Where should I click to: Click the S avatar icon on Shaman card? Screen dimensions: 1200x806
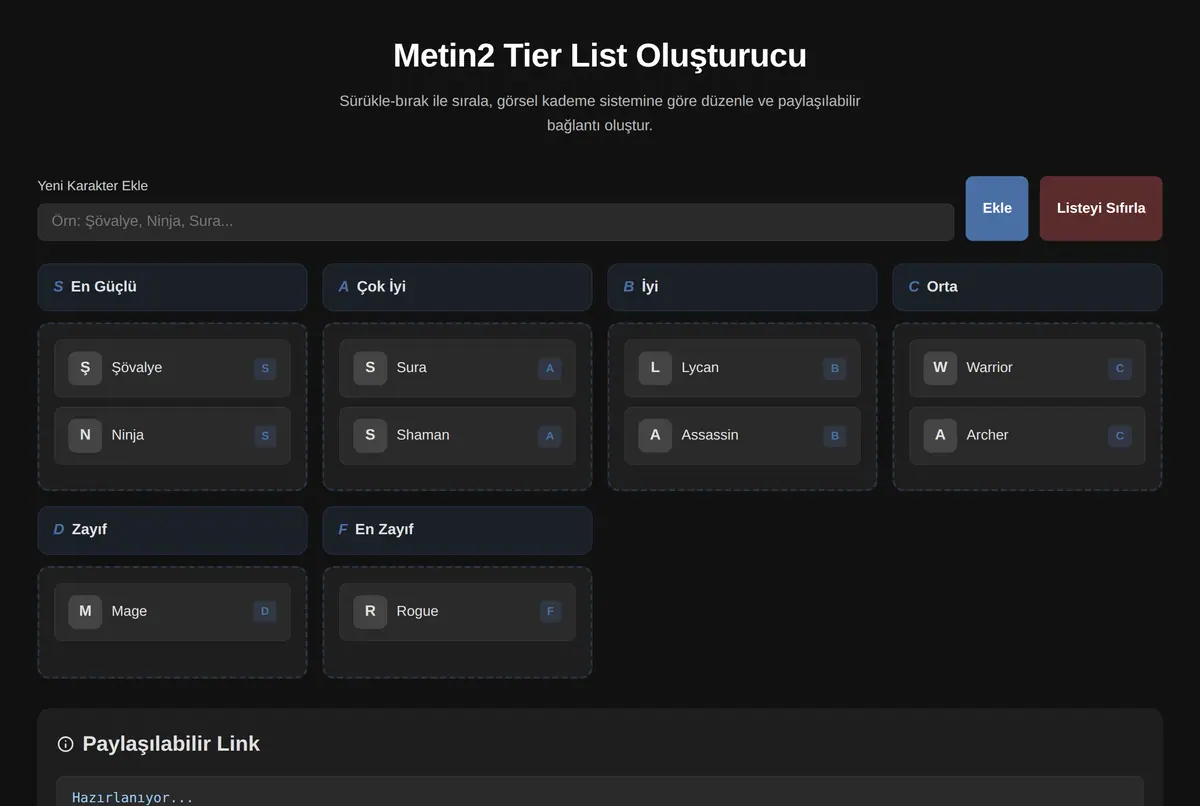tap(370, 435)
